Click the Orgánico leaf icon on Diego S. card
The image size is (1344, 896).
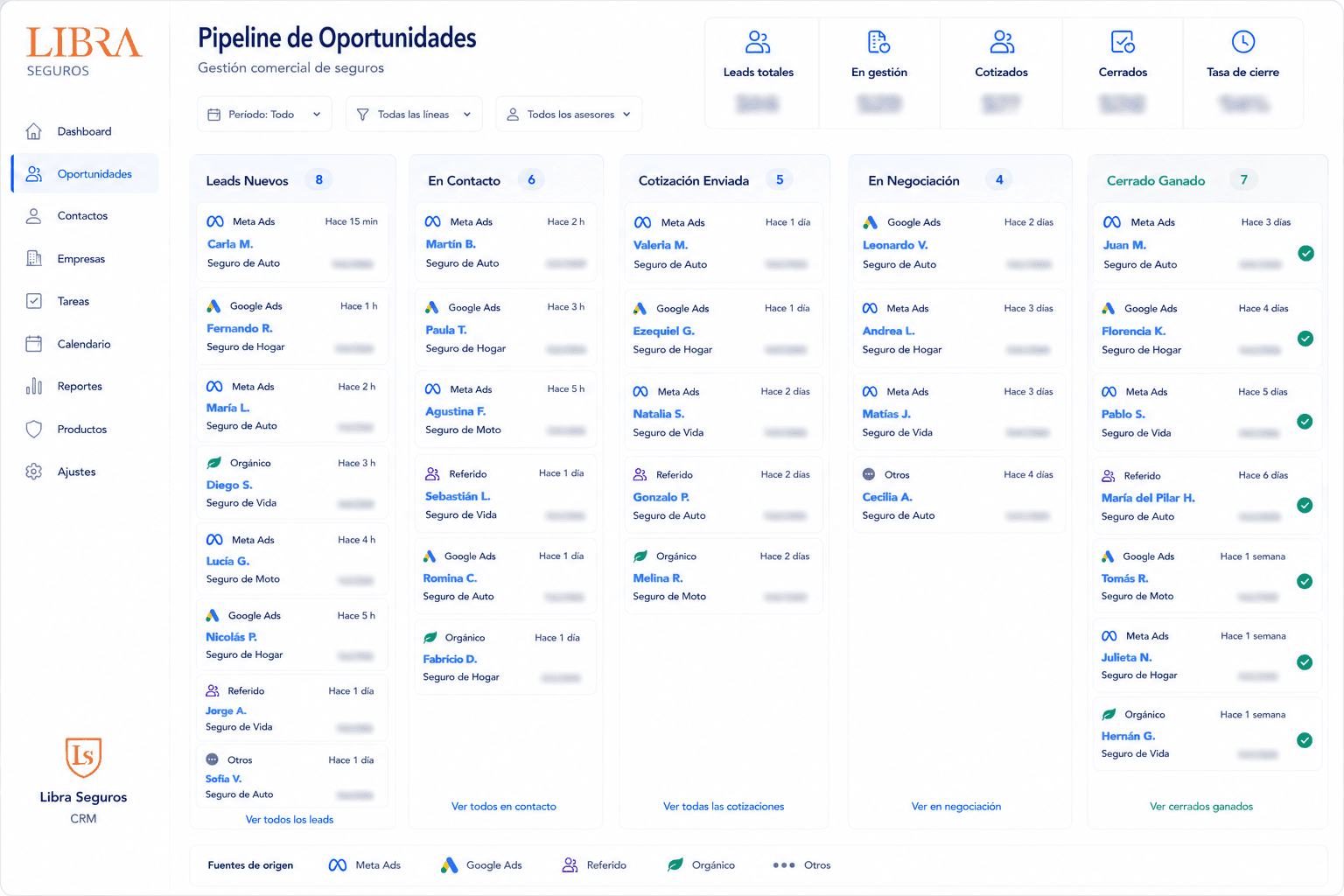tap(213, 463)
